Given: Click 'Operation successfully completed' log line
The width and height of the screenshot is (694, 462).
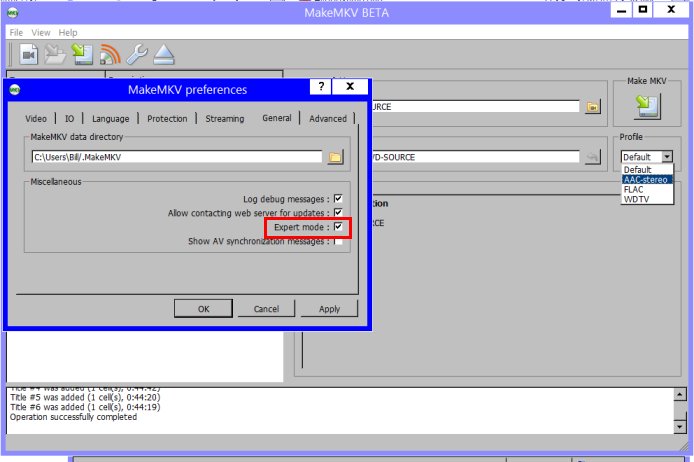Looking at the screenshot, I should (73, 417).
